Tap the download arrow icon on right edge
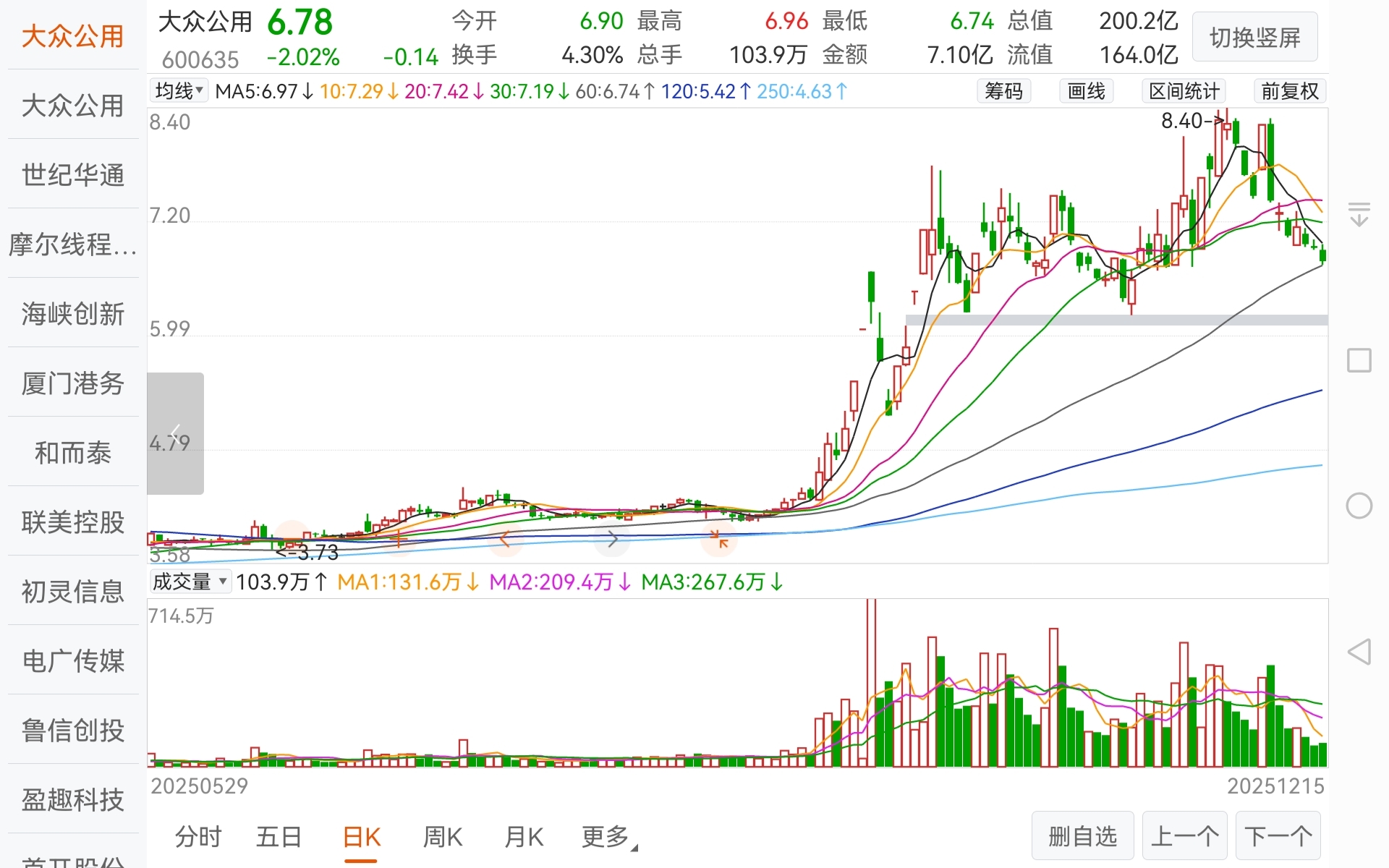This screenshot has width=1389, height=868. (1359, 214)
